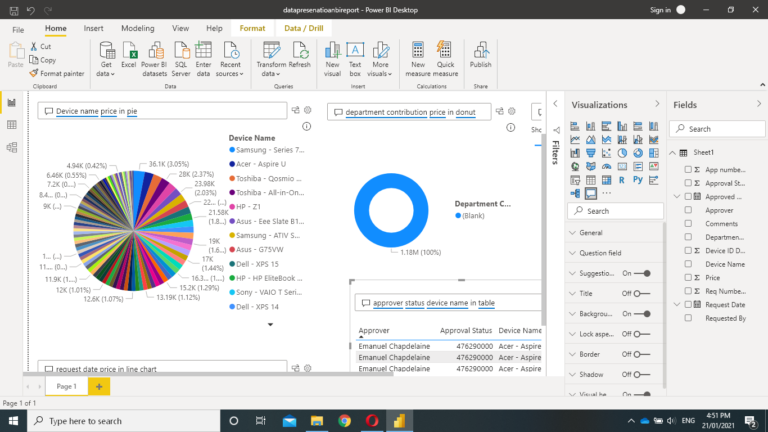Expand the Filters pane arrow

coord(555,104)
